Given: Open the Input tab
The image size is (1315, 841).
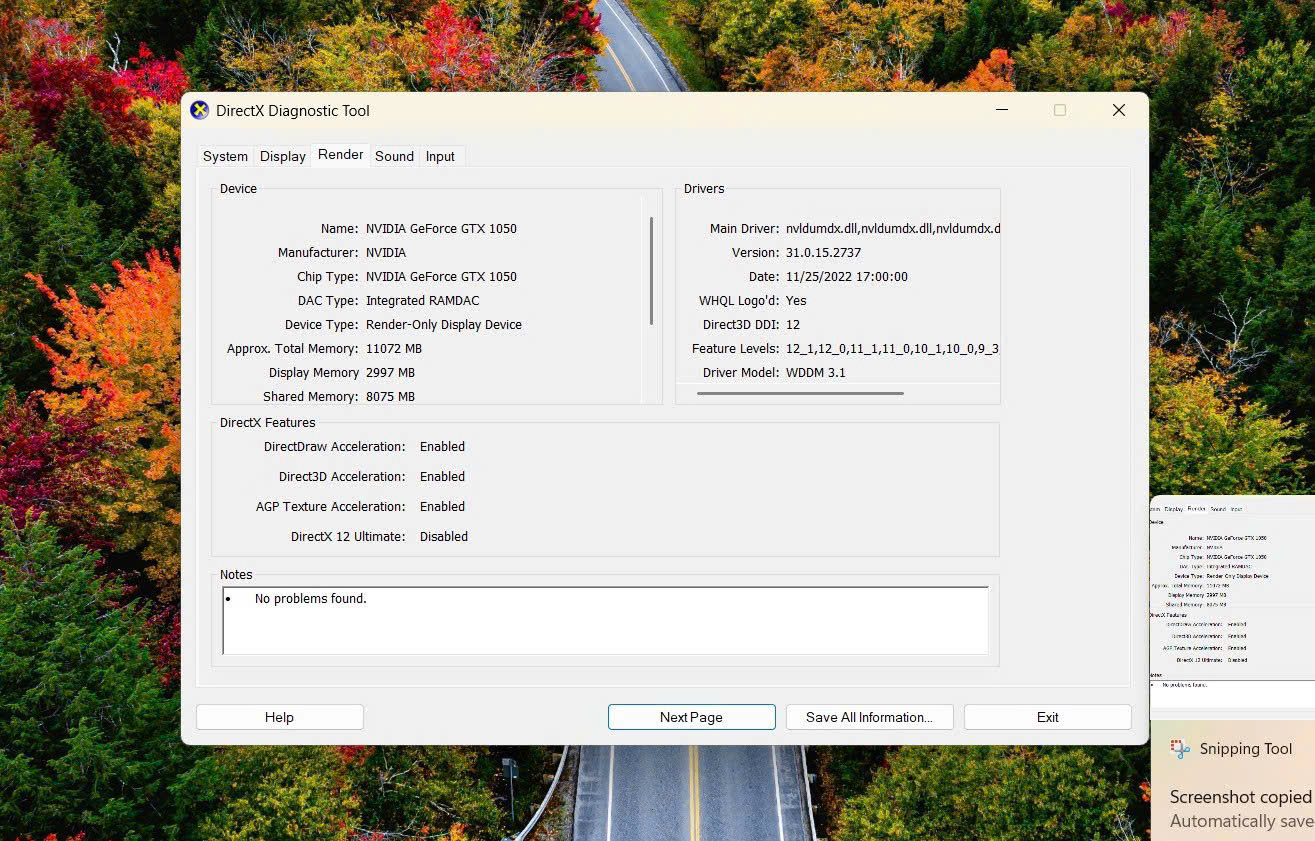Looking at the screenshot, I should (x=440, y=156).
